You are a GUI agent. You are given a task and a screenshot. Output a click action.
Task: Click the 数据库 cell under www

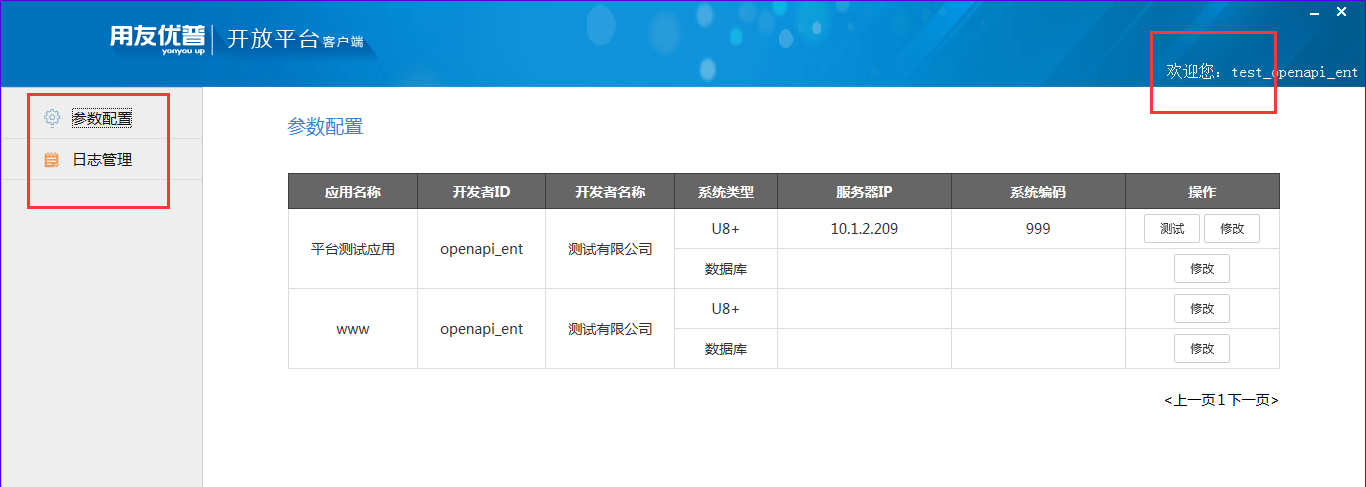click(726, 349)
